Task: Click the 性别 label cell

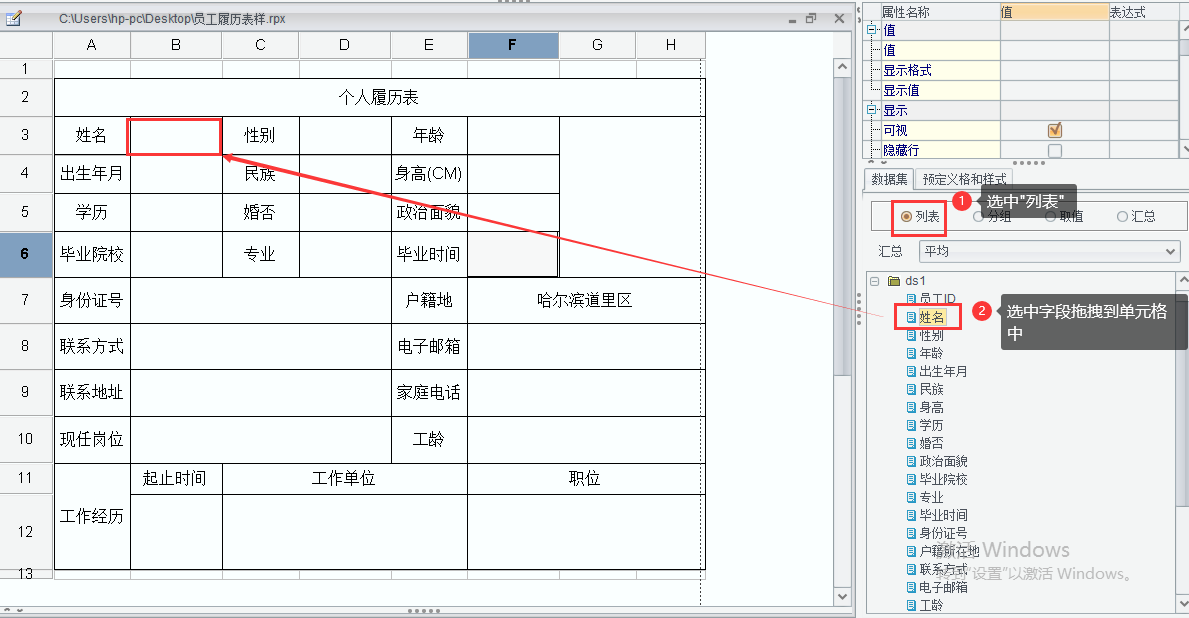Action: [260, 136]
